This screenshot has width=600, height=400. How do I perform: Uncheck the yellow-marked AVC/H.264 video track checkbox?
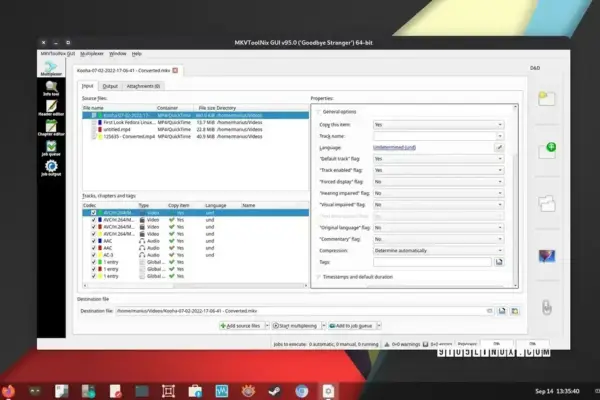93,234
